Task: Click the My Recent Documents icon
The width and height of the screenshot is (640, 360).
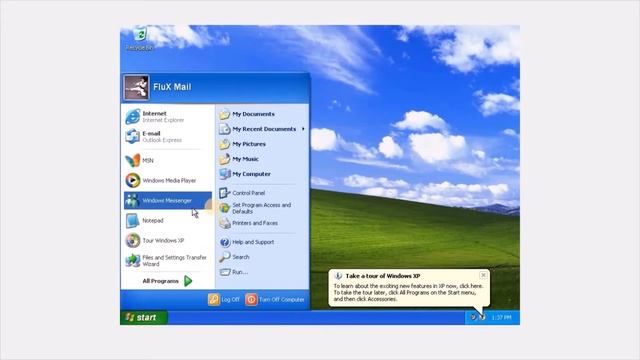Action: point(224,129)
